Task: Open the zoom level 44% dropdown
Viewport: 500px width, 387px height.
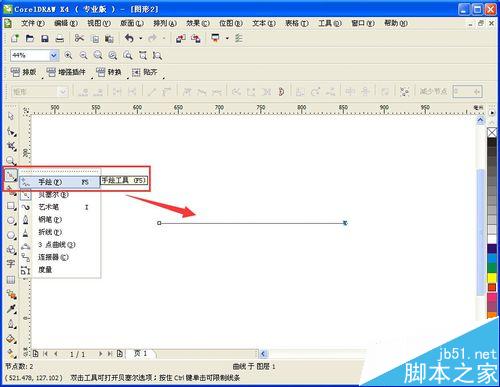Action: [x=54, y=56]
